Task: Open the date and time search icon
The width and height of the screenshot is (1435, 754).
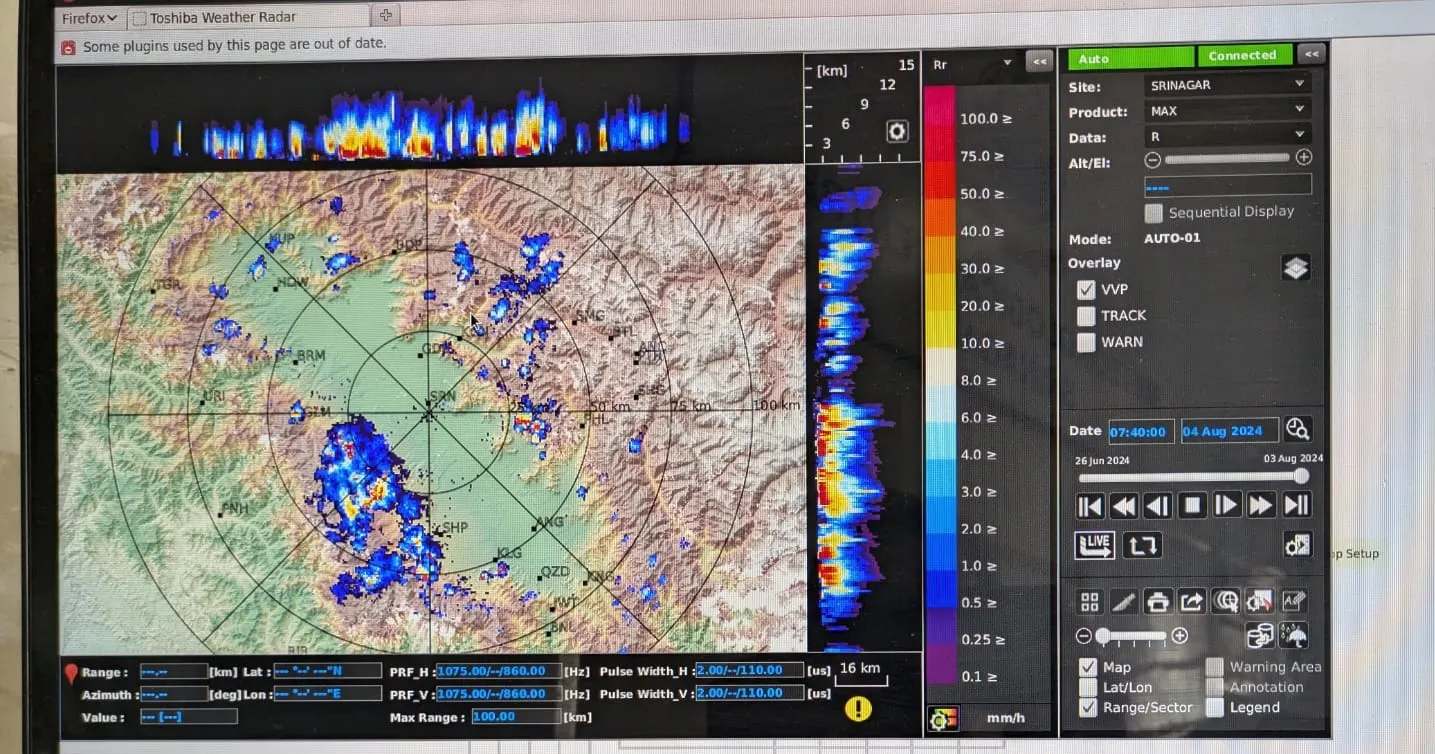Action: (1297, 430)
